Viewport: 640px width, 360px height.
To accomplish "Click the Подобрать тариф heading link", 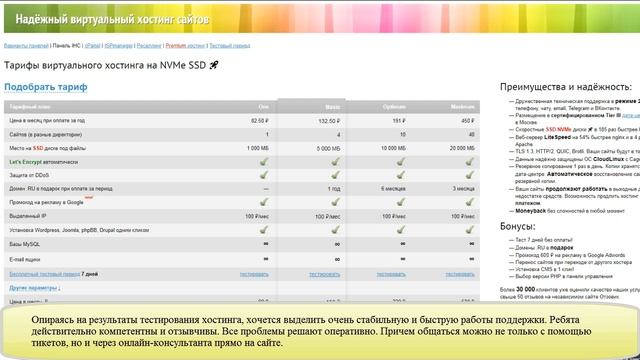I will tap(46, 87).
